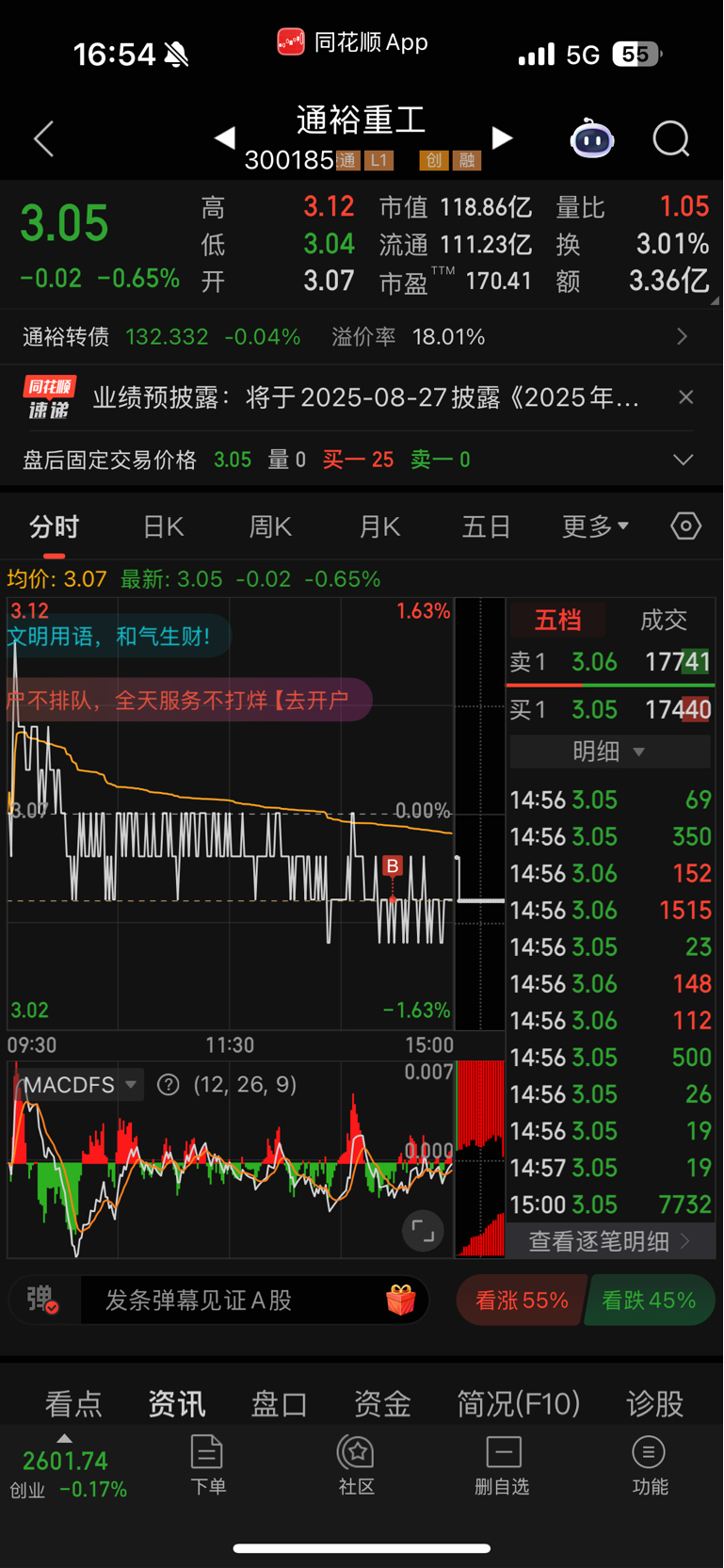Tap the 去开户 danmaku ad bubble
This screenshot has height=1568, width=724.
188,701
